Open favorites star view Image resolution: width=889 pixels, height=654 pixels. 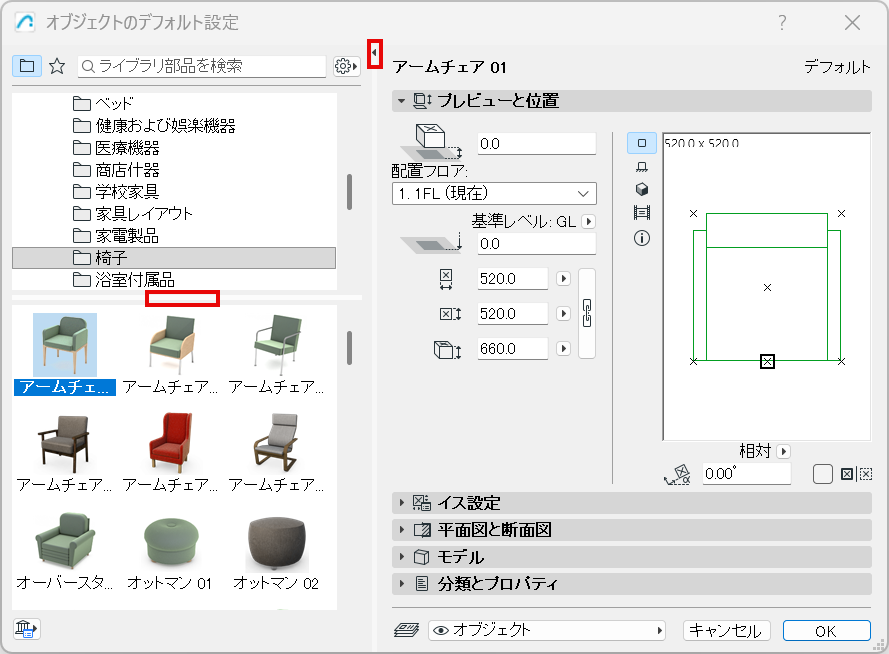(x=57, y=66)
